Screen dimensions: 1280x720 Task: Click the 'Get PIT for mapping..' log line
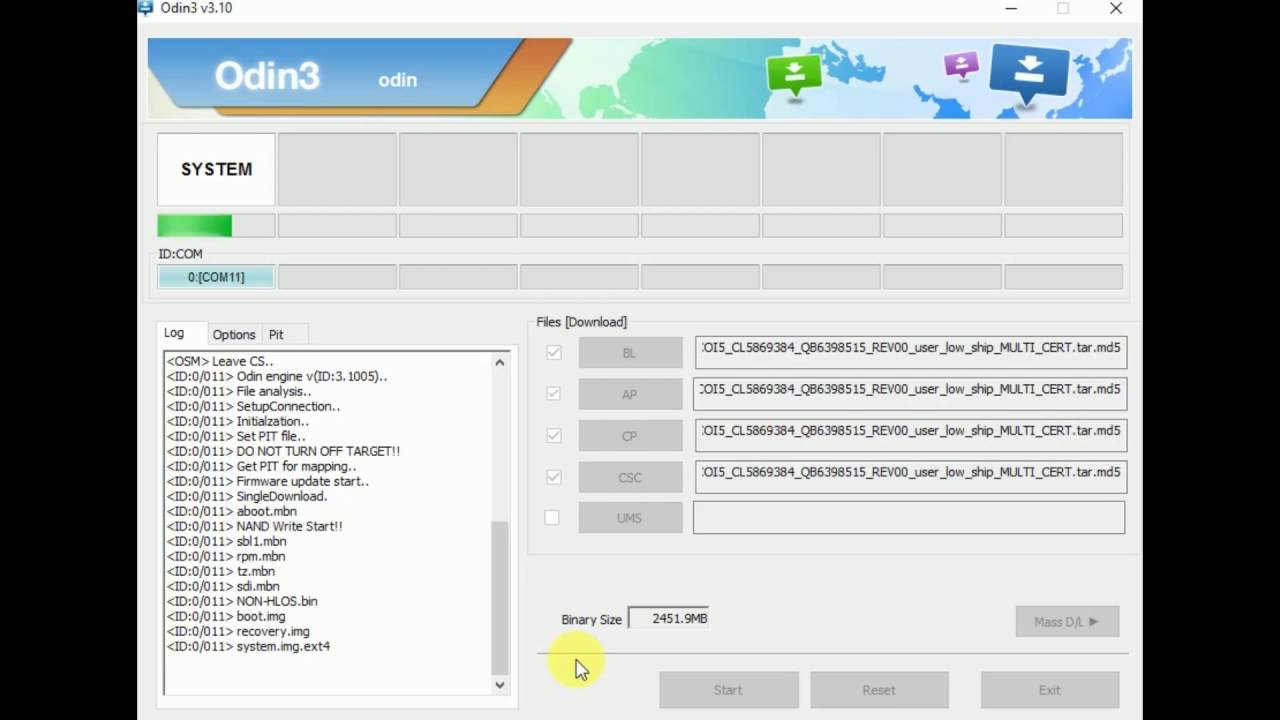tap(261, 466)
